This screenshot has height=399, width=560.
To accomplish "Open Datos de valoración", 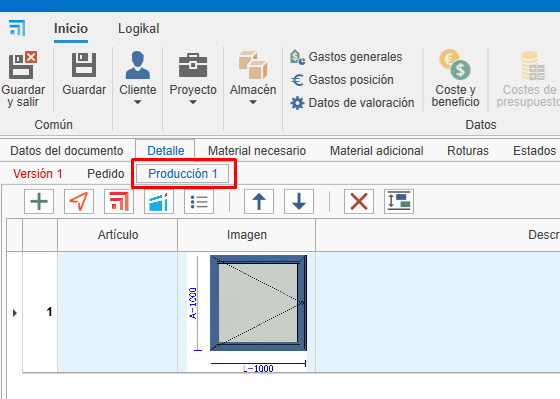I will tap(352, 103).
